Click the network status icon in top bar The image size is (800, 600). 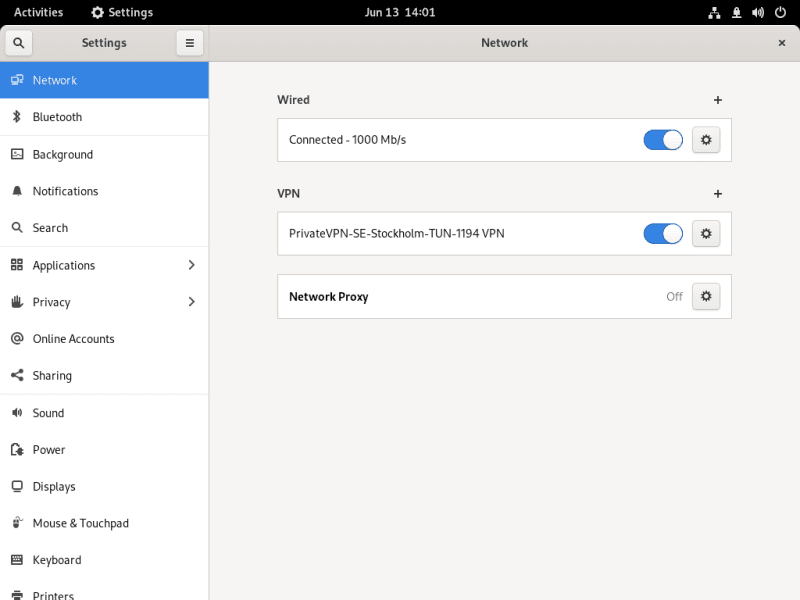point(714,13)
